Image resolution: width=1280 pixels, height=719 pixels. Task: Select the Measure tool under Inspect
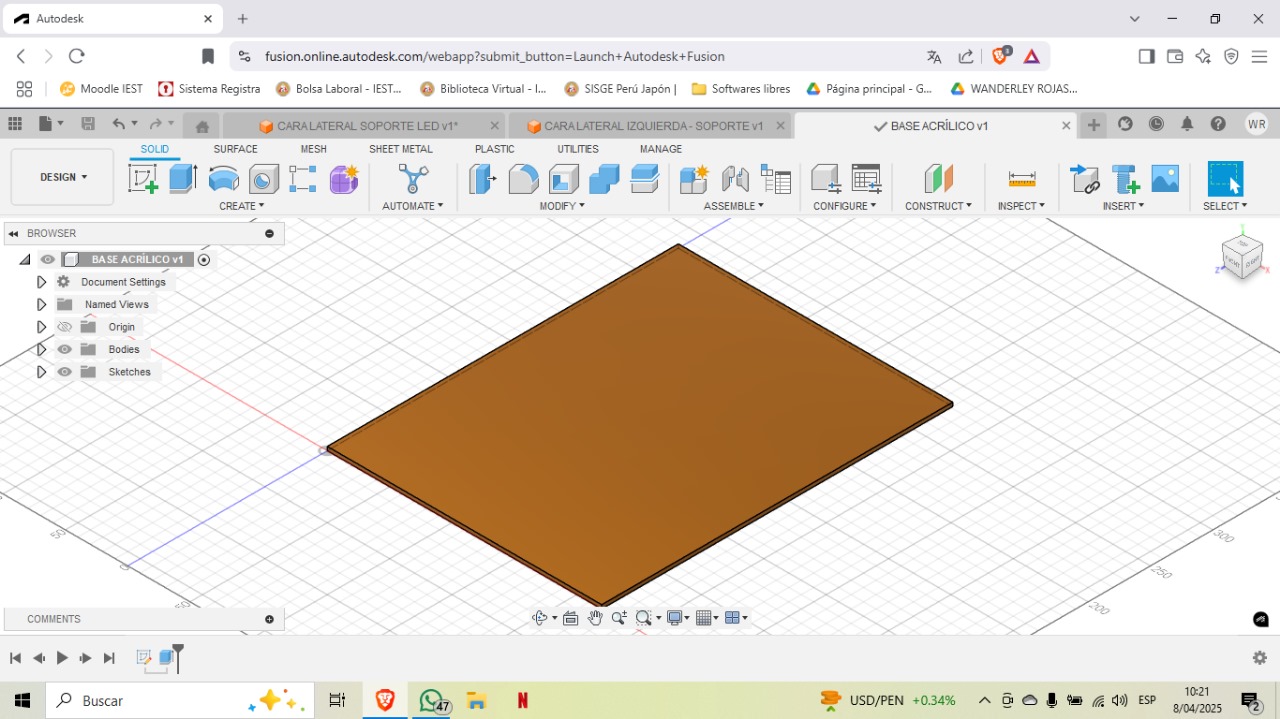pyautogui.click(x=1021, y=179)
